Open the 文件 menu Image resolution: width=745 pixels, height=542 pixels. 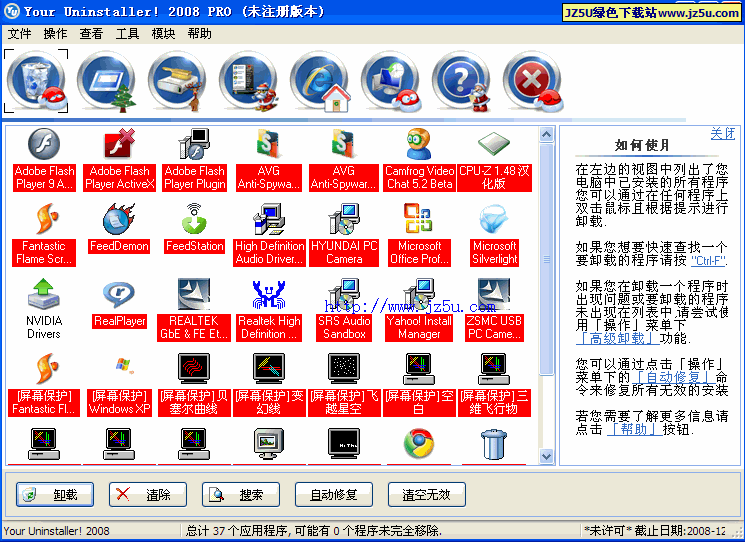tap(19, 33)
